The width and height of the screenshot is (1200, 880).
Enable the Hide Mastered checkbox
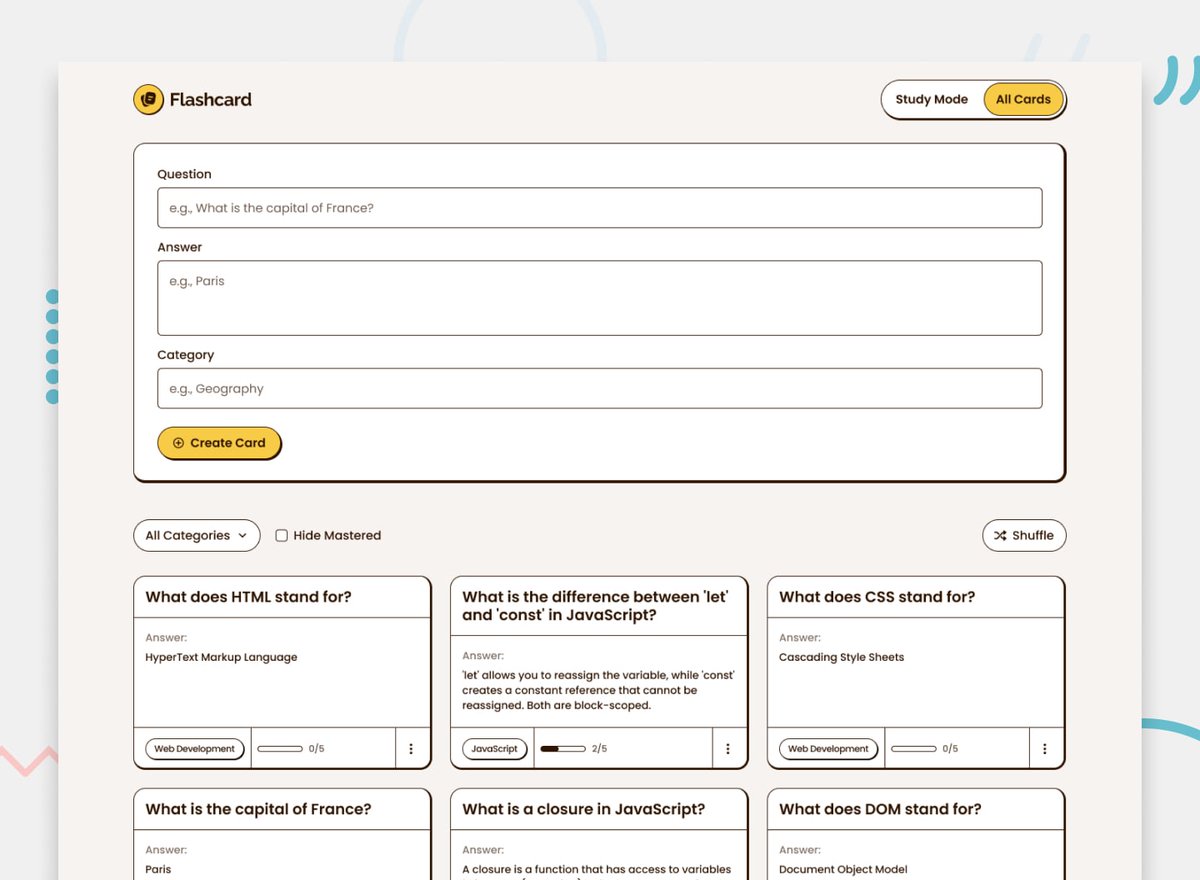pos(281,535)
